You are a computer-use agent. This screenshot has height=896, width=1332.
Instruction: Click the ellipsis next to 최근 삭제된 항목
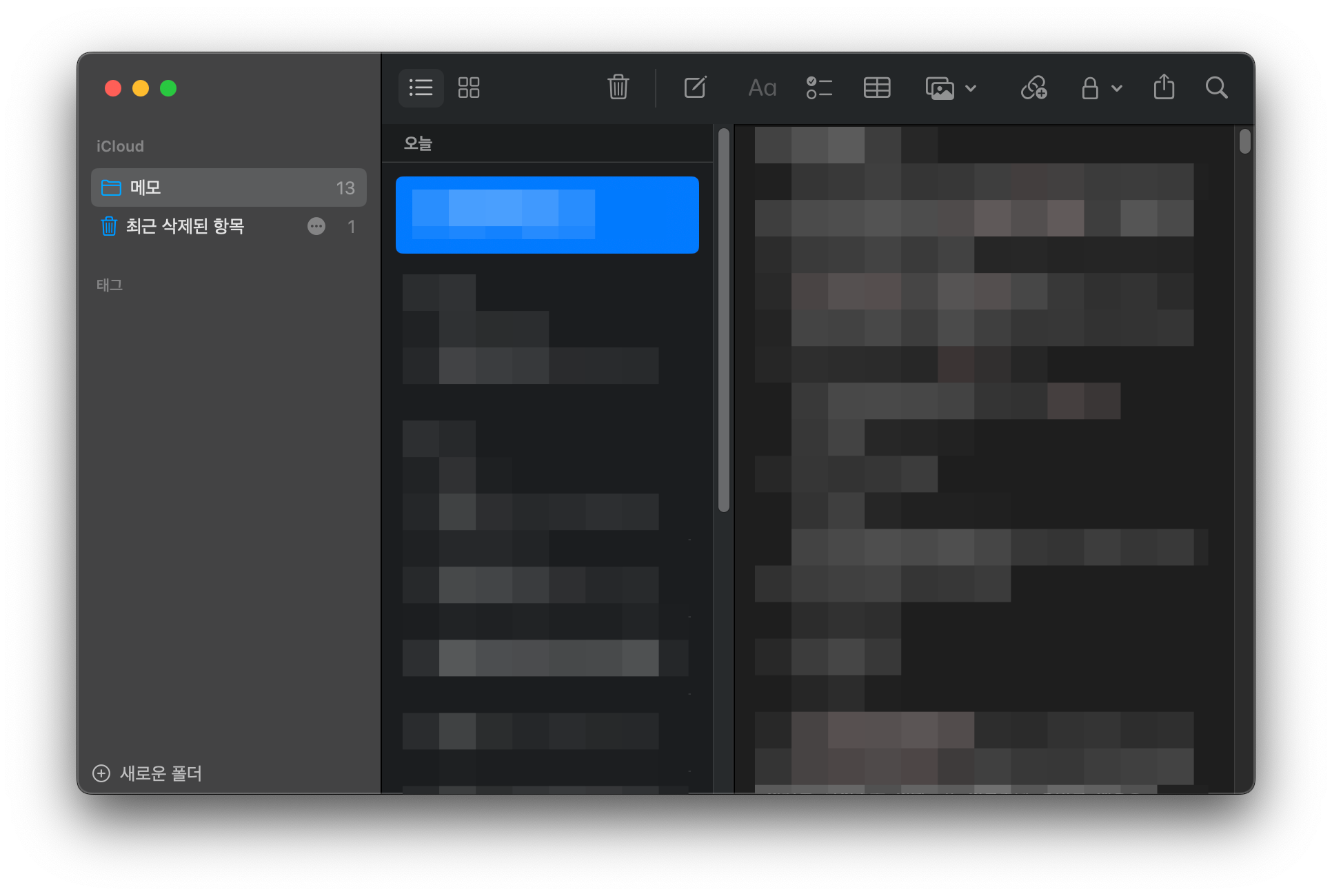[x=316, y=226]
